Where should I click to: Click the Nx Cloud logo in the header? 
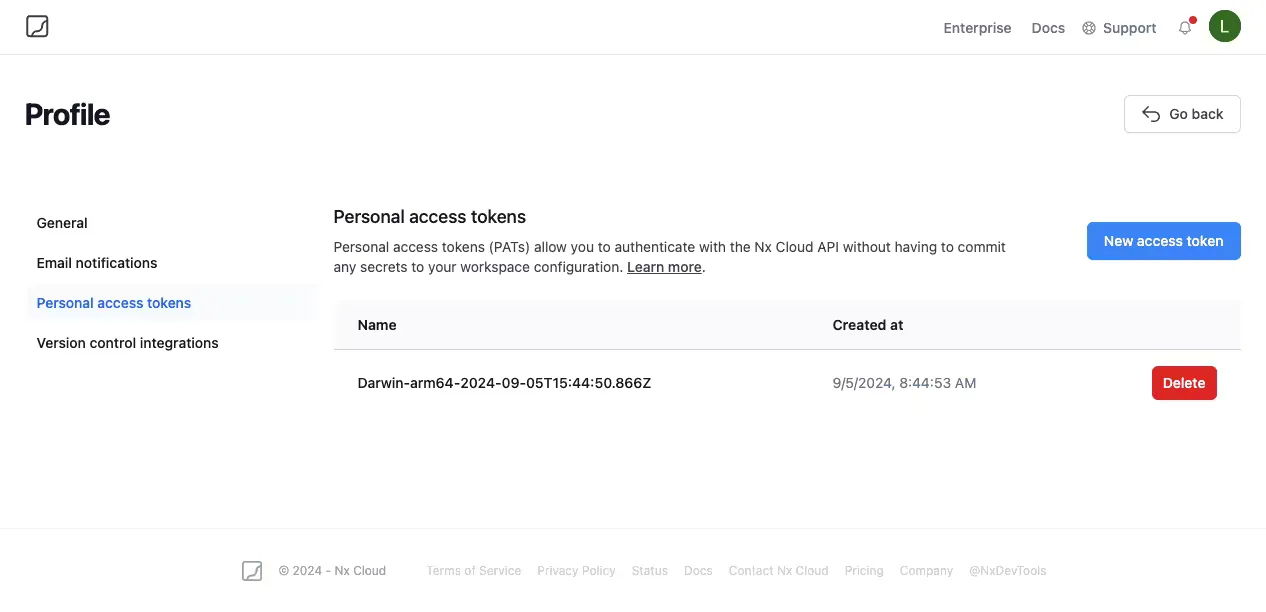click(37, 26)
